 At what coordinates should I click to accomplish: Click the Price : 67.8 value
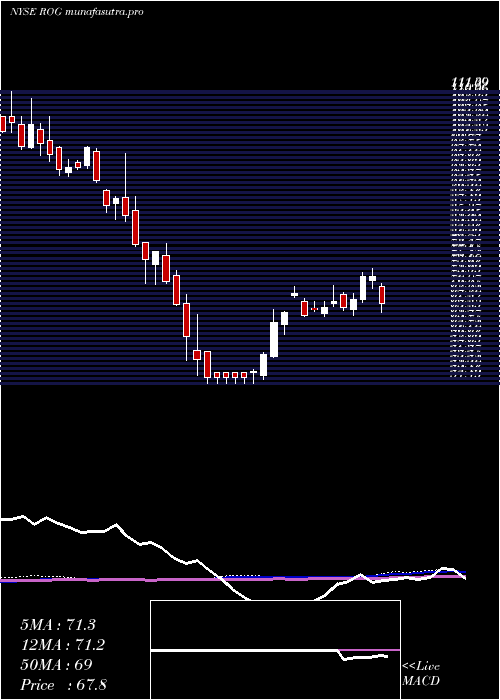pos(63,685)
